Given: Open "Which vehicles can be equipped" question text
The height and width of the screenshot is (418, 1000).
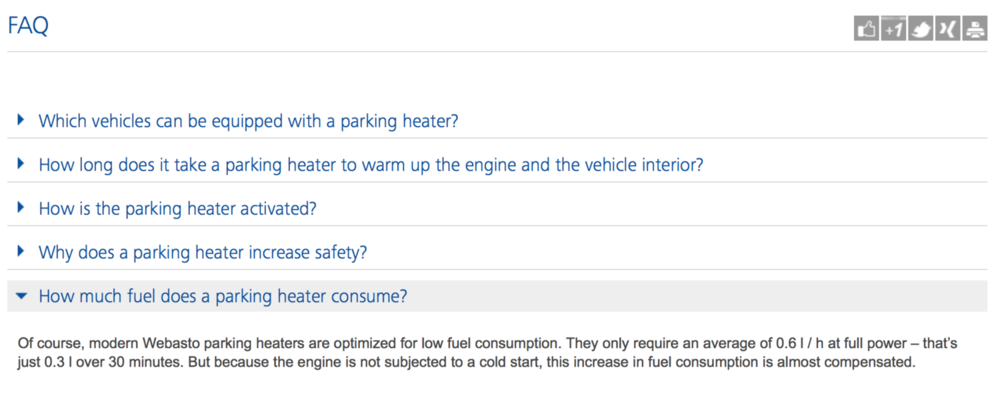Looking at the screenshot, I should coord(248,121).
